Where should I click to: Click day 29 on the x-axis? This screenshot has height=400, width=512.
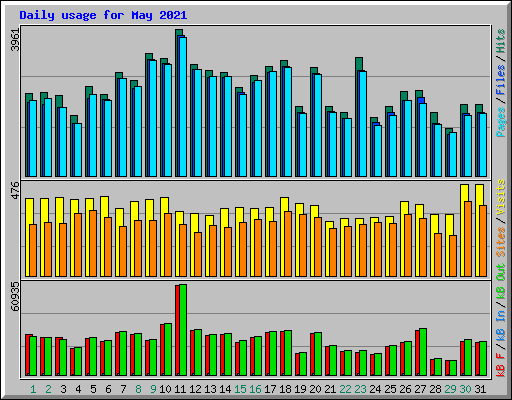tap(450, 389)
